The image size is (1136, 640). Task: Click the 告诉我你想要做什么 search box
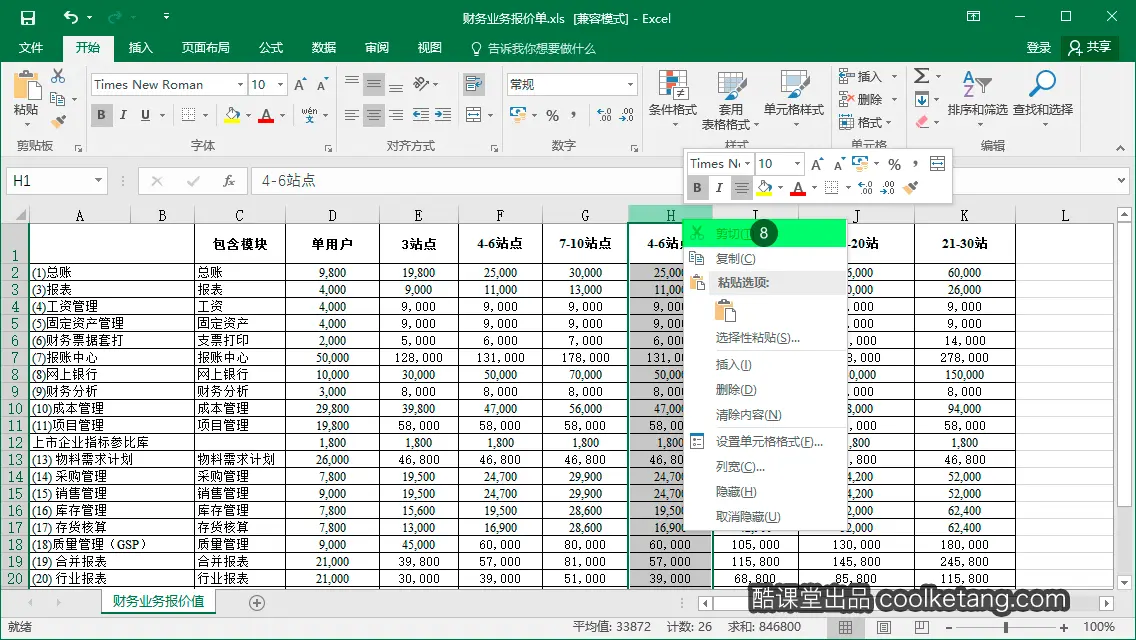click(x=533, y=49)
